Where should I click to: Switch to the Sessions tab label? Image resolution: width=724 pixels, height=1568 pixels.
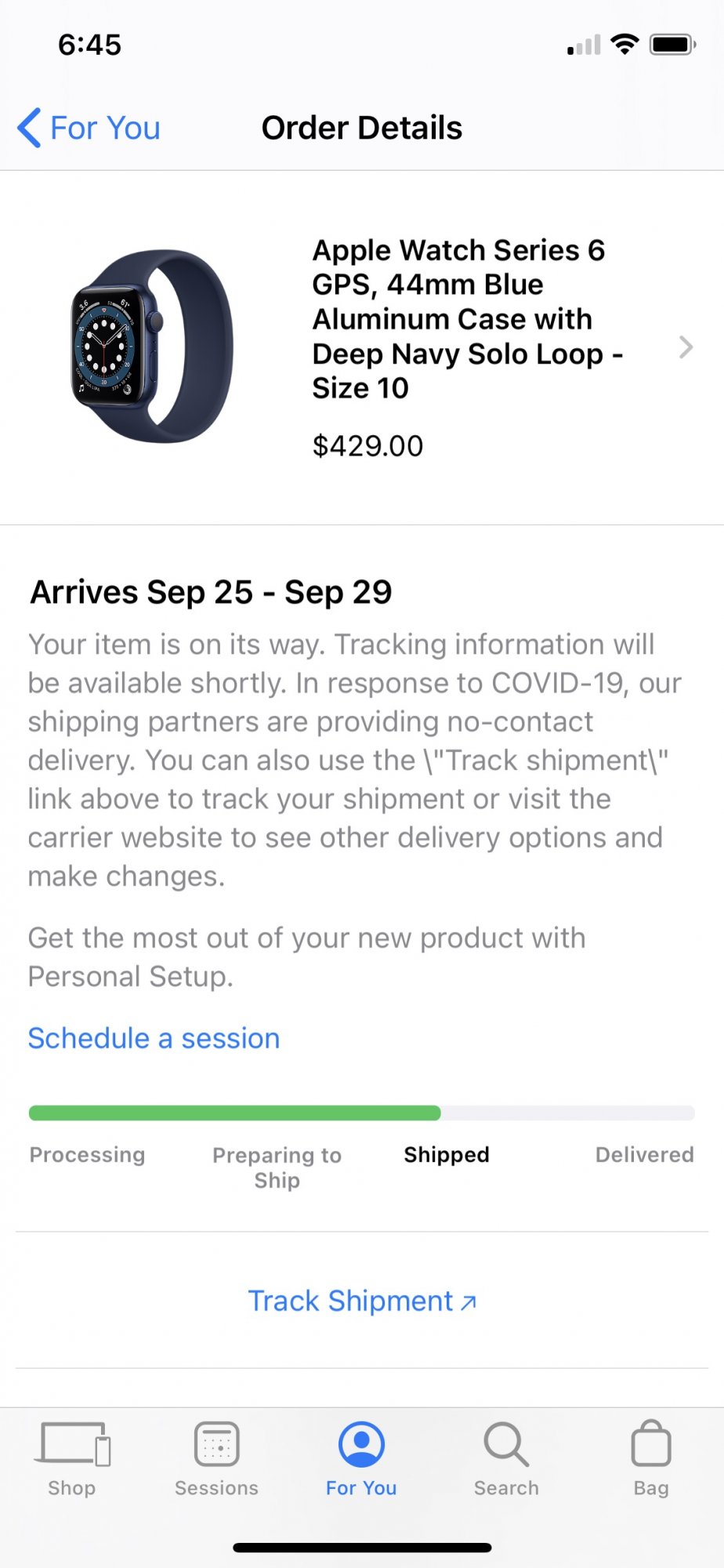point(216,1488)
